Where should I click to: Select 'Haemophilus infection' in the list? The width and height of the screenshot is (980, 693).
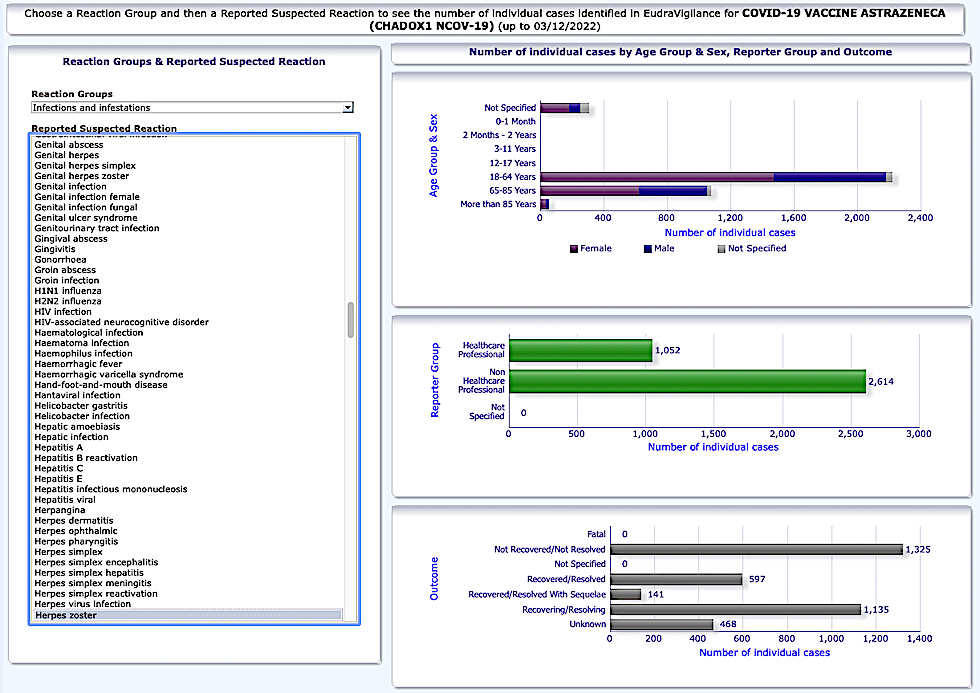[x=83, y=354]
